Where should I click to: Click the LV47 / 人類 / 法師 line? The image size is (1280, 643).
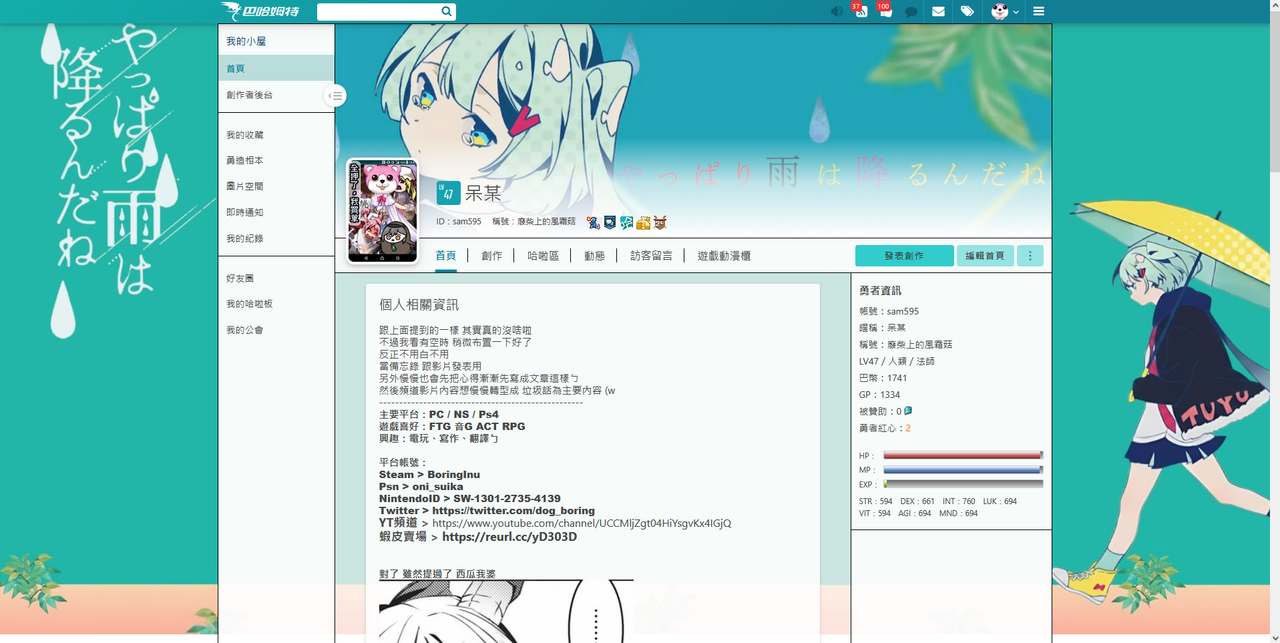tap(897, 361)
